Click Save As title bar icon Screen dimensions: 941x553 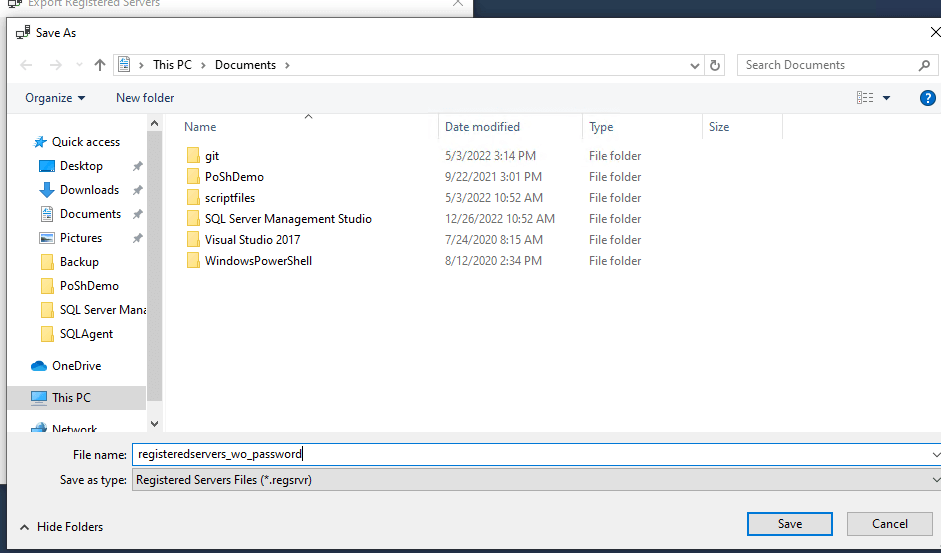click(x=23, y=32)
